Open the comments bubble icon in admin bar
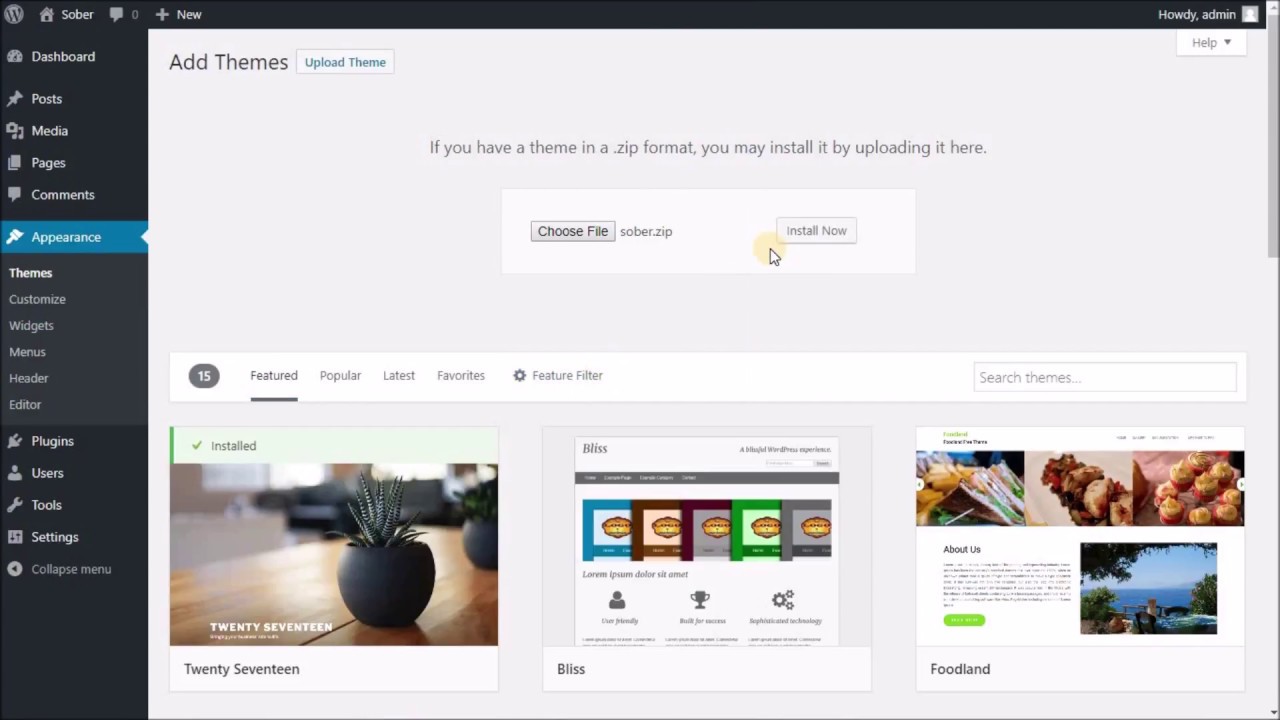The image size is (1280, 720). [x=116, y=15]
